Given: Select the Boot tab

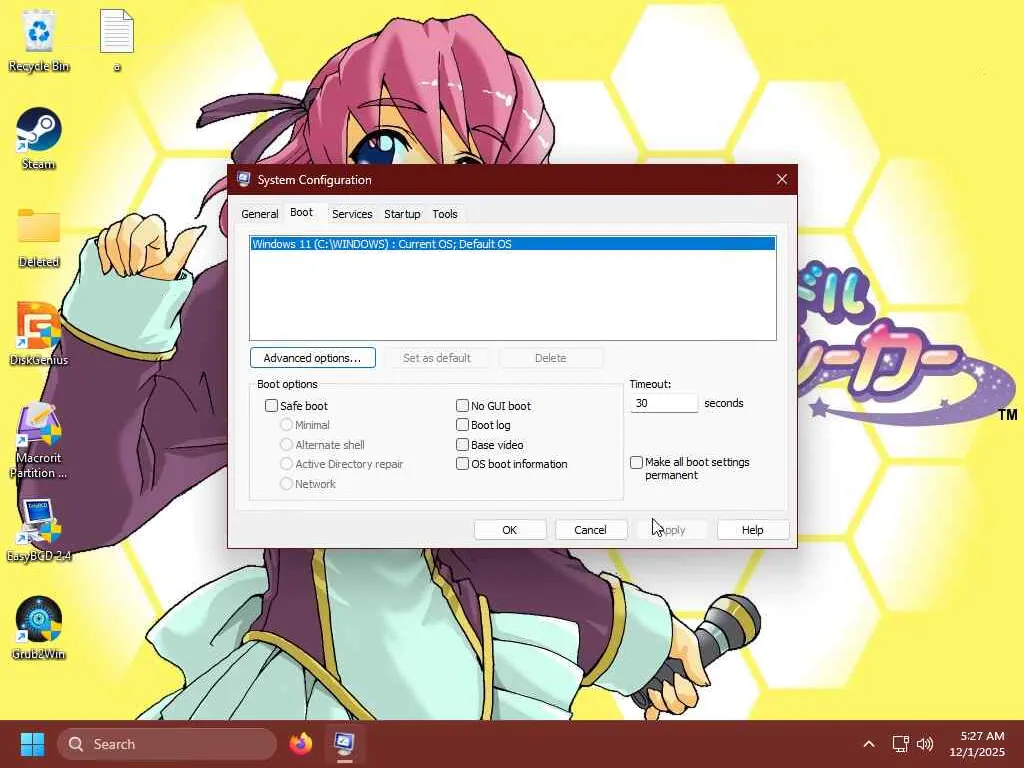Looking at the screenshot, I should (301, 212).
